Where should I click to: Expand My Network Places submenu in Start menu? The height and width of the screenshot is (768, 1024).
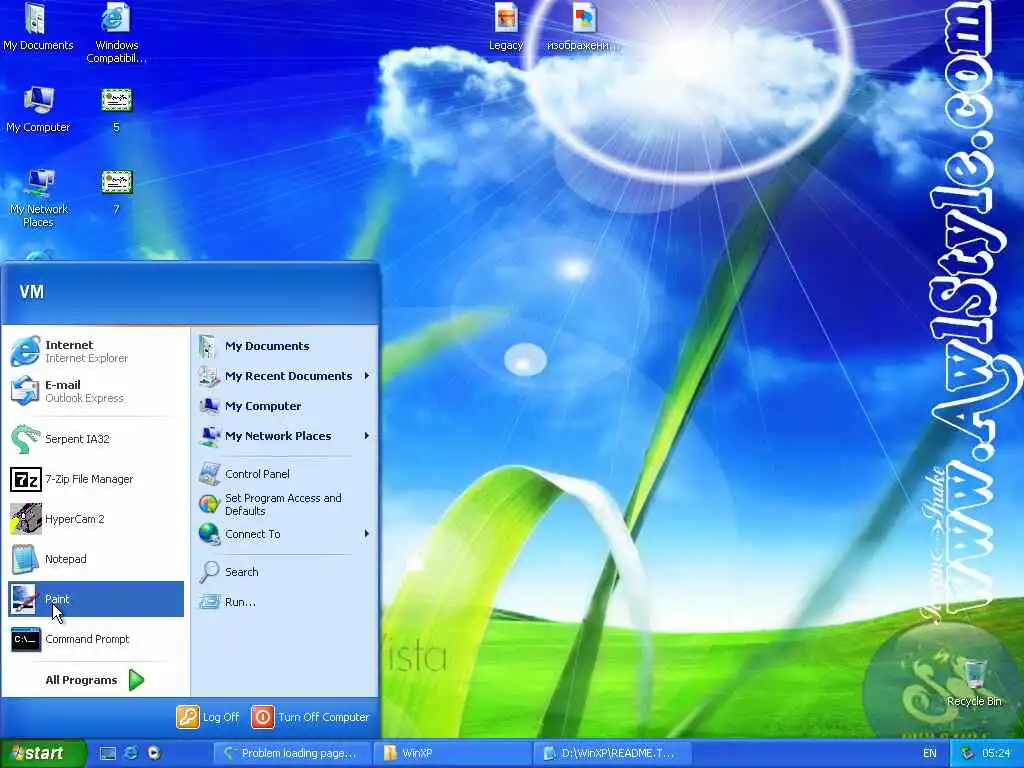click(x=285, y=436)
